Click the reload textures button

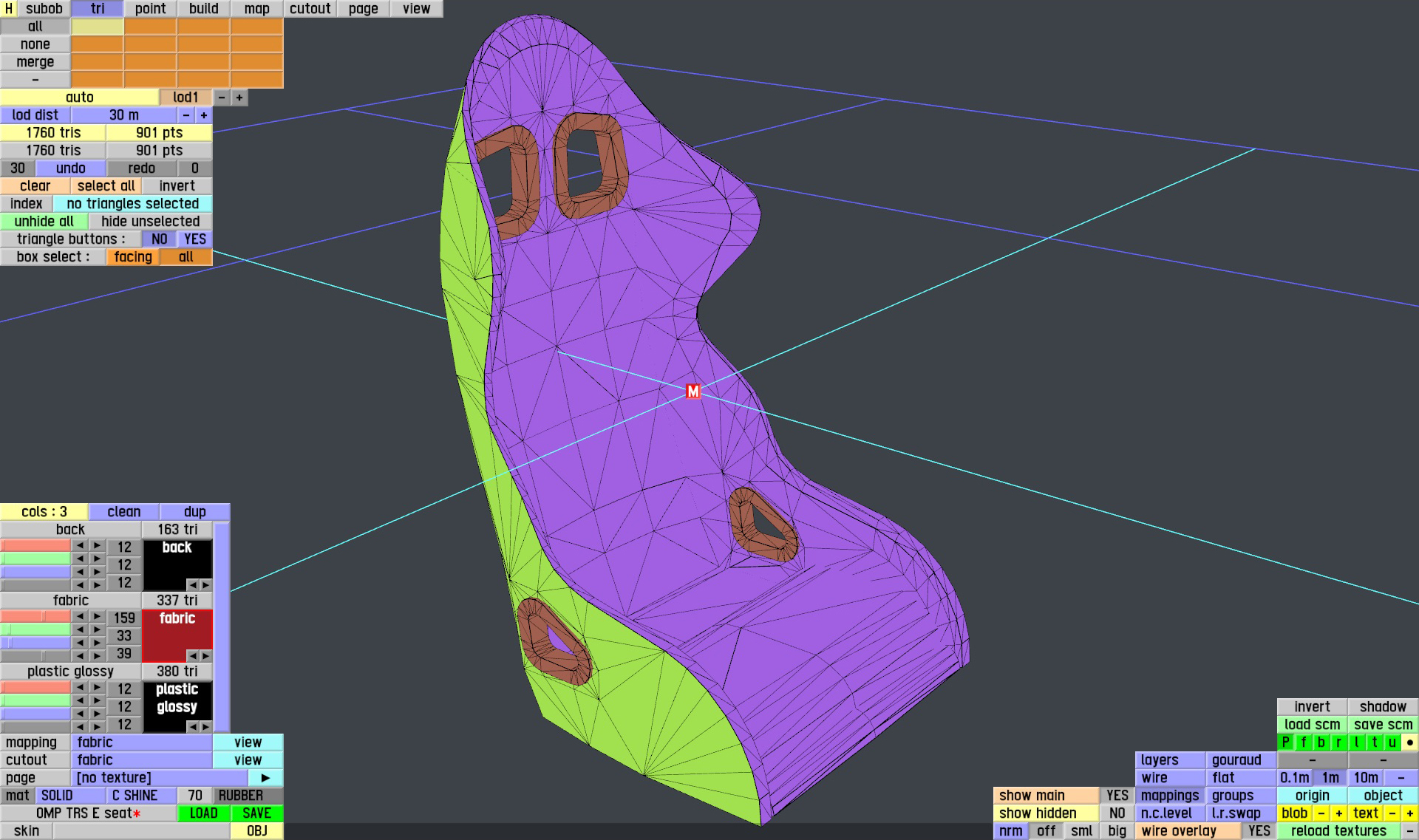1338,831
